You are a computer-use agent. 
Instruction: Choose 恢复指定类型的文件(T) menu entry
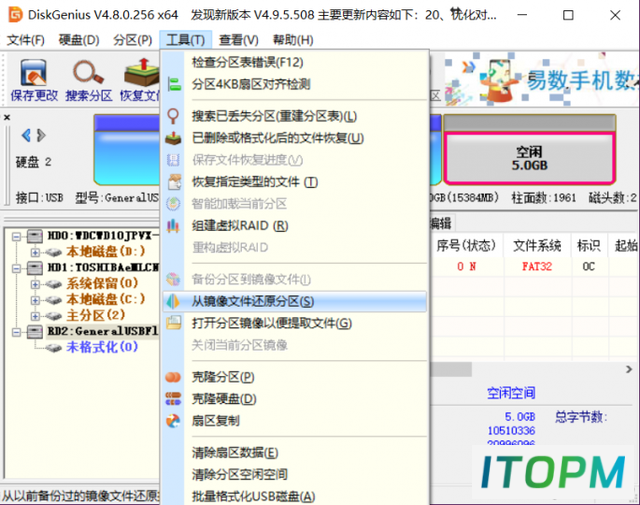[294, 182]
